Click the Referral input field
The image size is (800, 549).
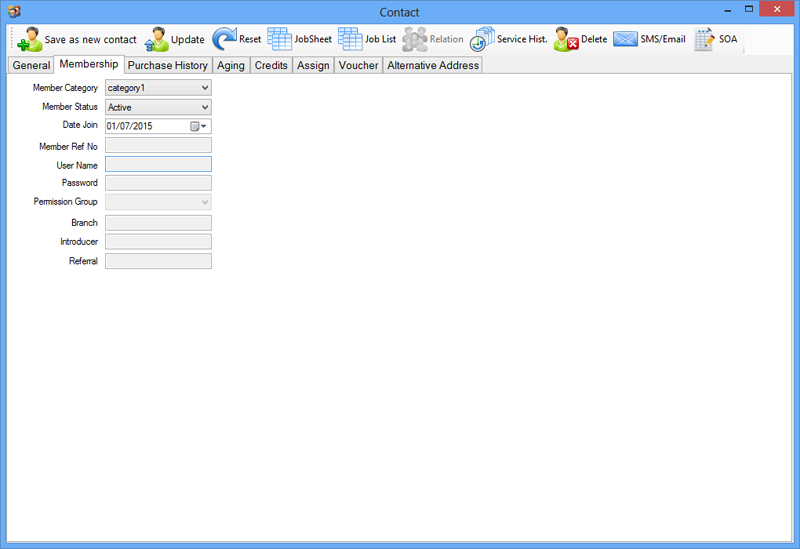click(x=158, y=261)
